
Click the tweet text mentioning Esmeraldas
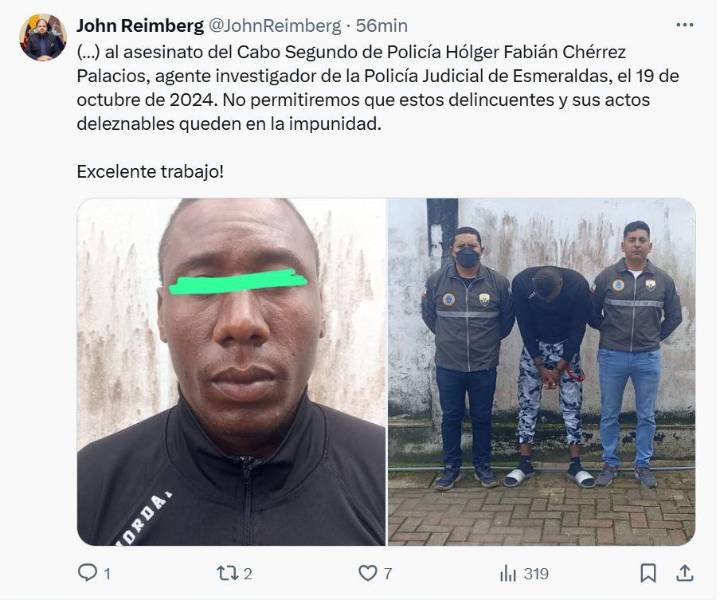[378, 76]
